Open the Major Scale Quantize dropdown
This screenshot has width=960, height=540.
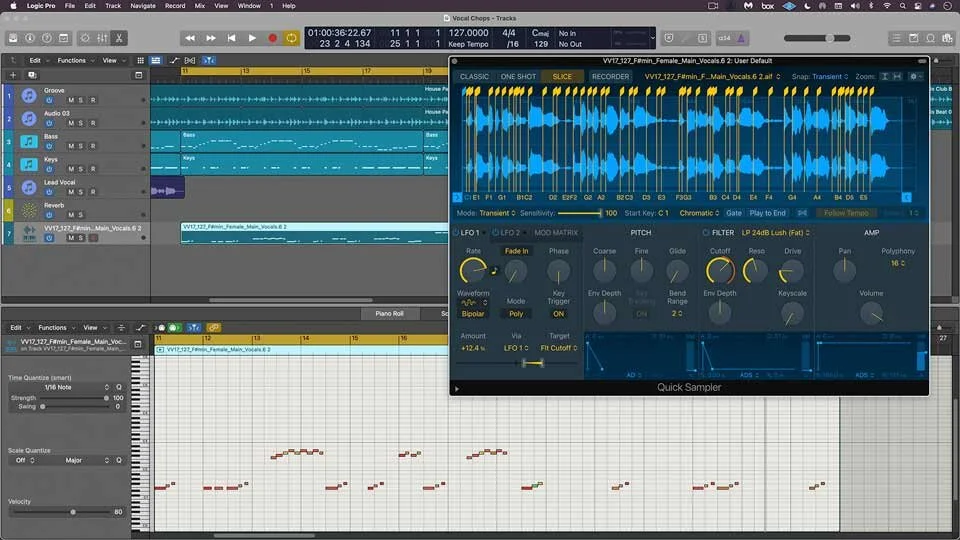click(x=77, y=460)
